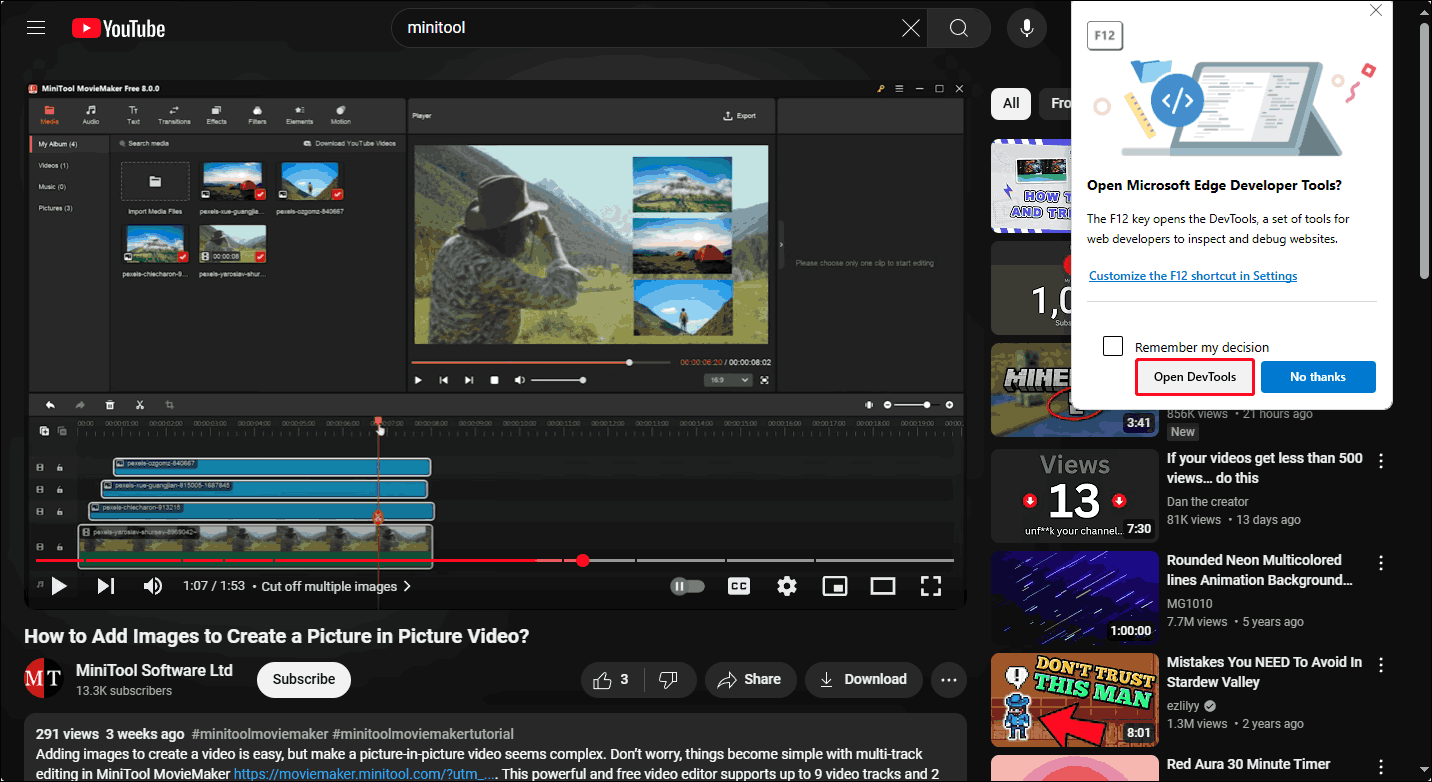Screen dimensions: 1432x782
Task: Open 'Mistakes You NEED To Avoid In Stardew Valley' title
Action: (1264, 672)
